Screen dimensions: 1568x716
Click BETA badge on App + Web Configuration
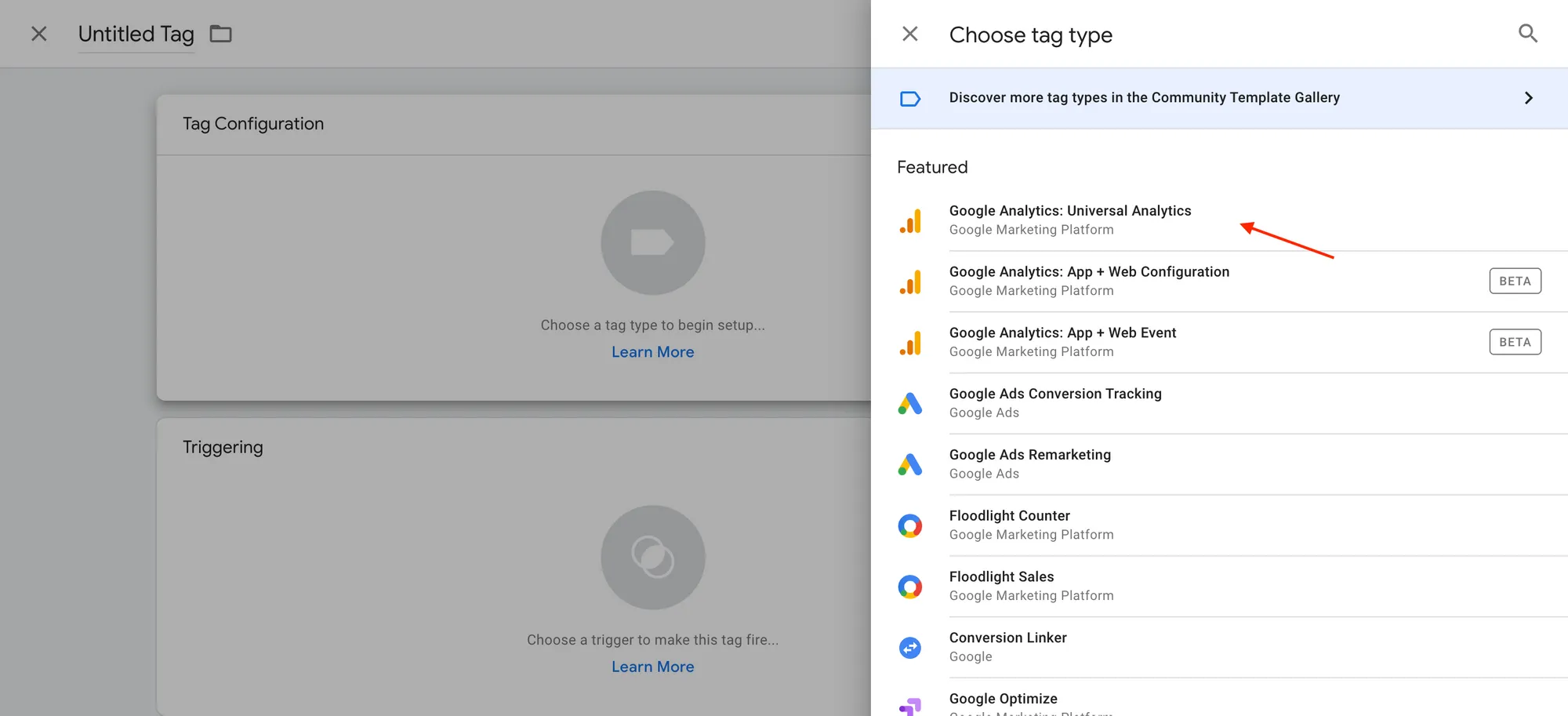[x=1515, y=281]
